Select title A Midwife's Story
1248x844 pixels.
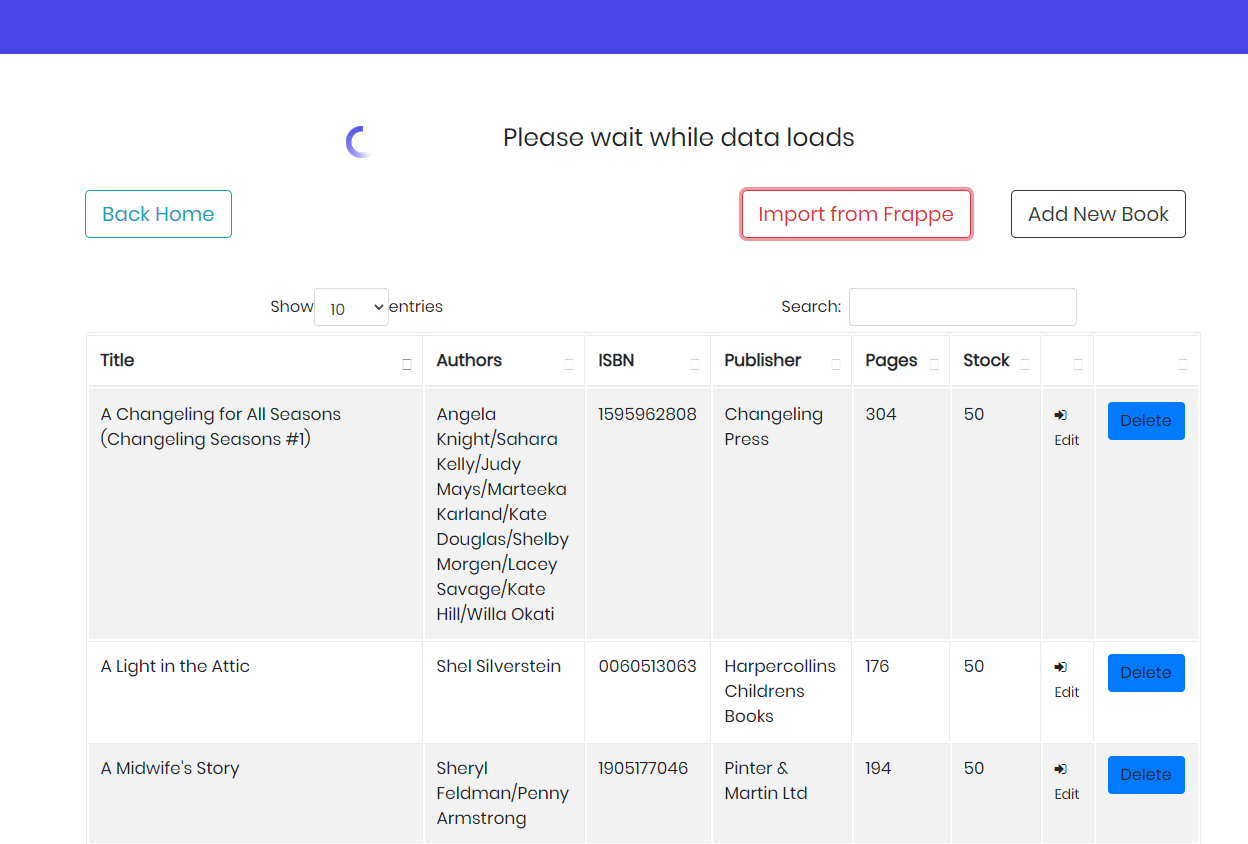pyautogui.click(x=170, y=769)
